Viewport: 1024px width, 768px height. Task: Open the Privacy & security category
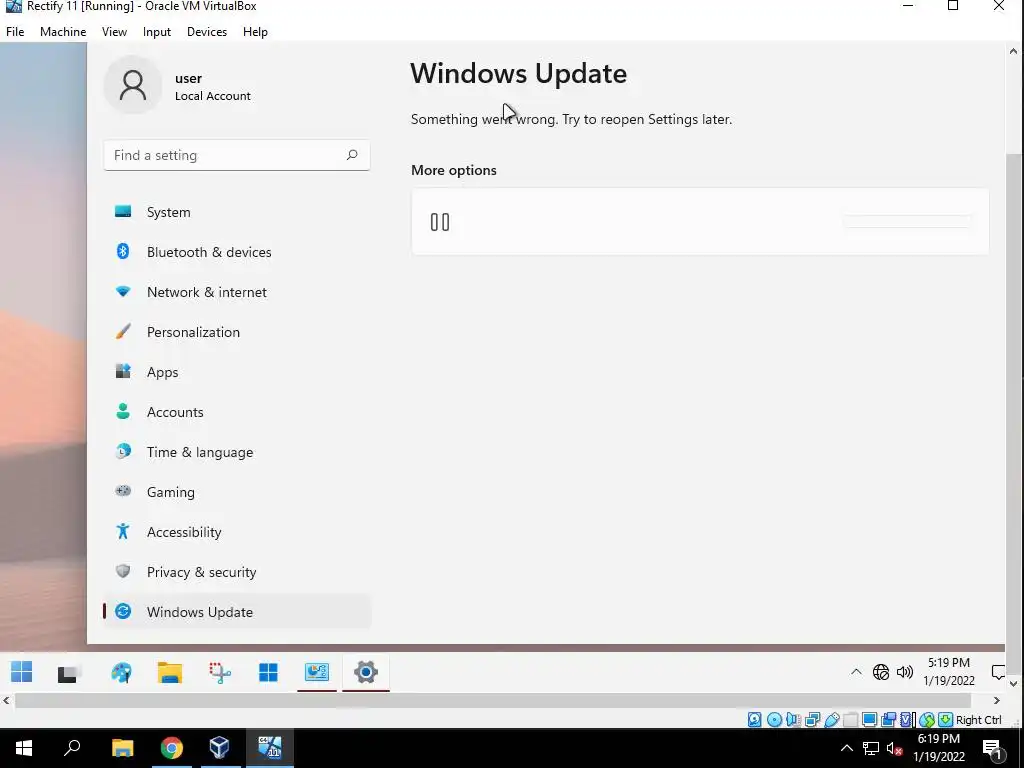coord(237,572)
